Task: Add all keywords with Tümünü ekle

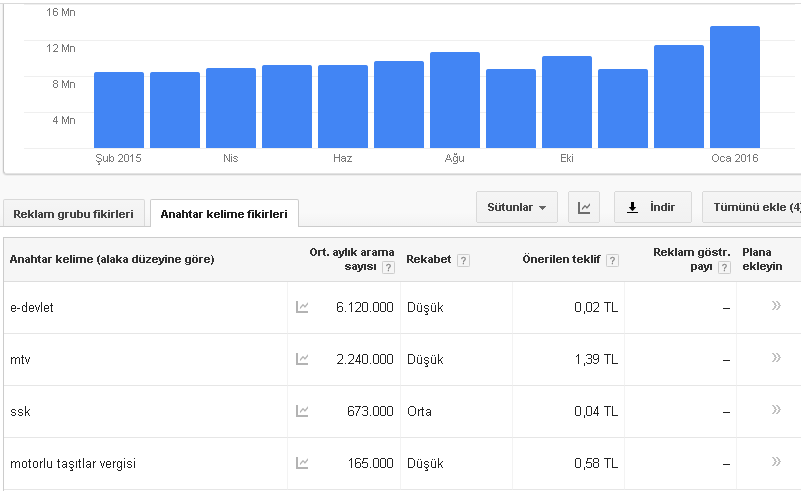Action: (752, 207)
